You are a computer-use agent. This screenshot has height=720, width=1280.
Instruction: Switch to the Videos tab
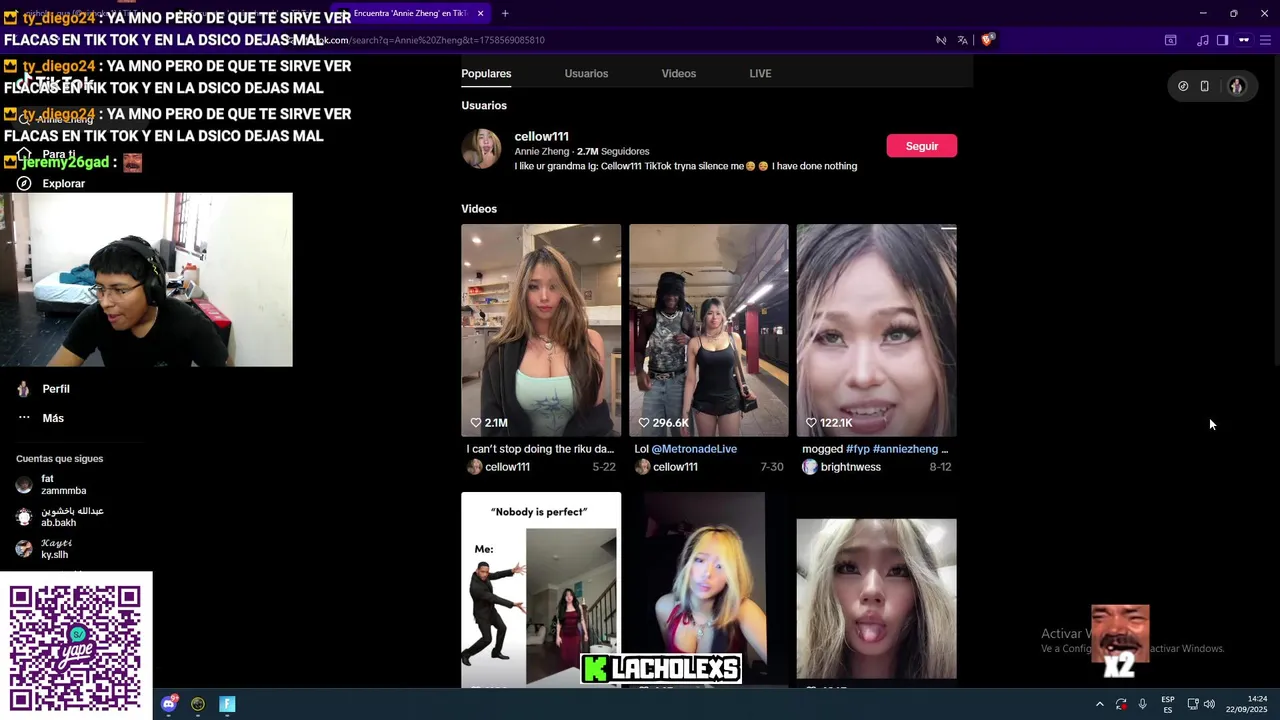click(678, 74)
